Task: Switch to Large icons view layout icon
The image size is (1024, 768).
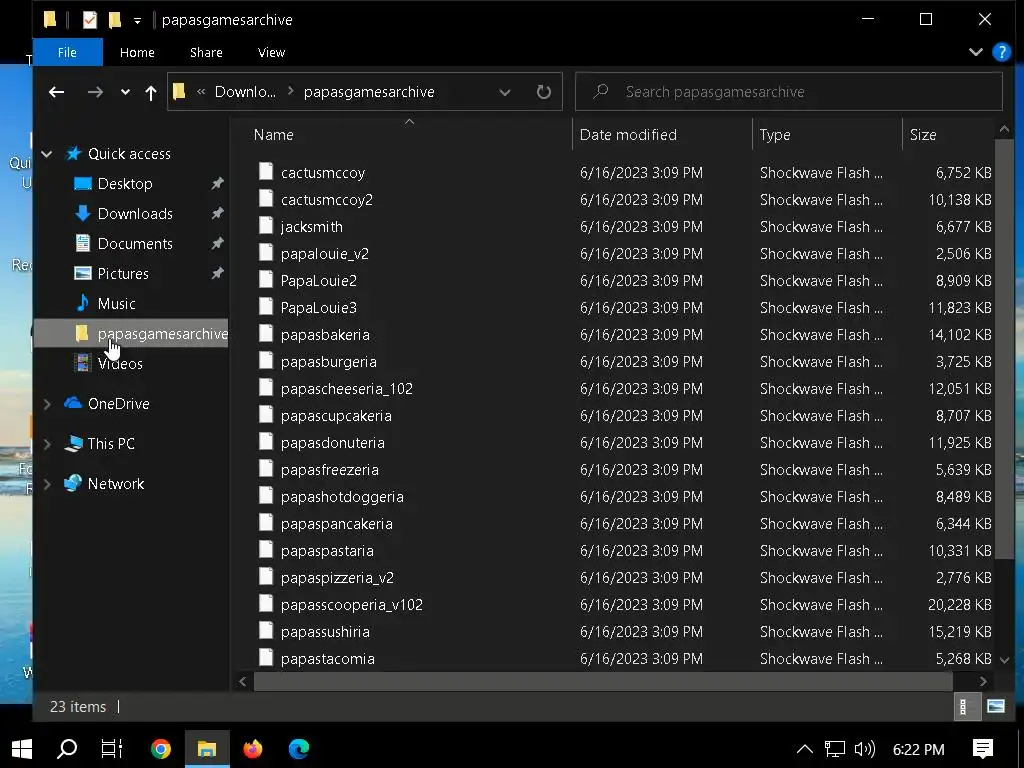Action: click(996, 707)
